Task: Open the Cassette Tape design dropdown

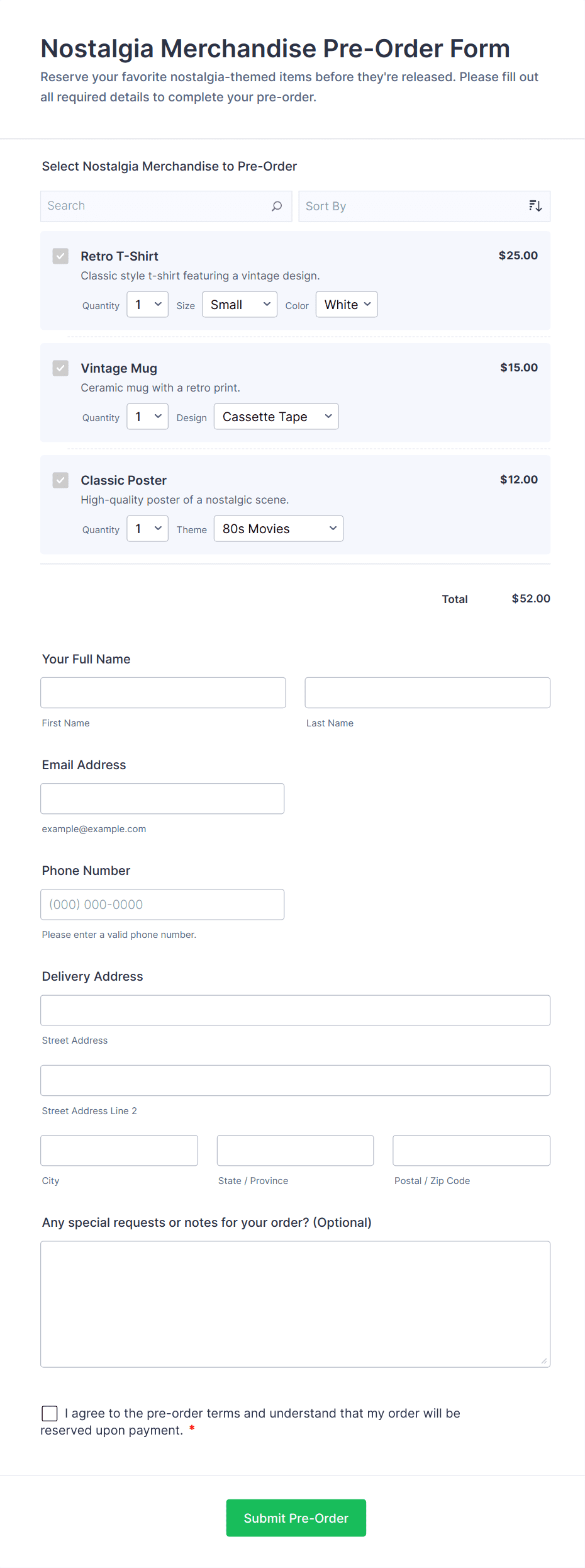Action: [276, 416]
